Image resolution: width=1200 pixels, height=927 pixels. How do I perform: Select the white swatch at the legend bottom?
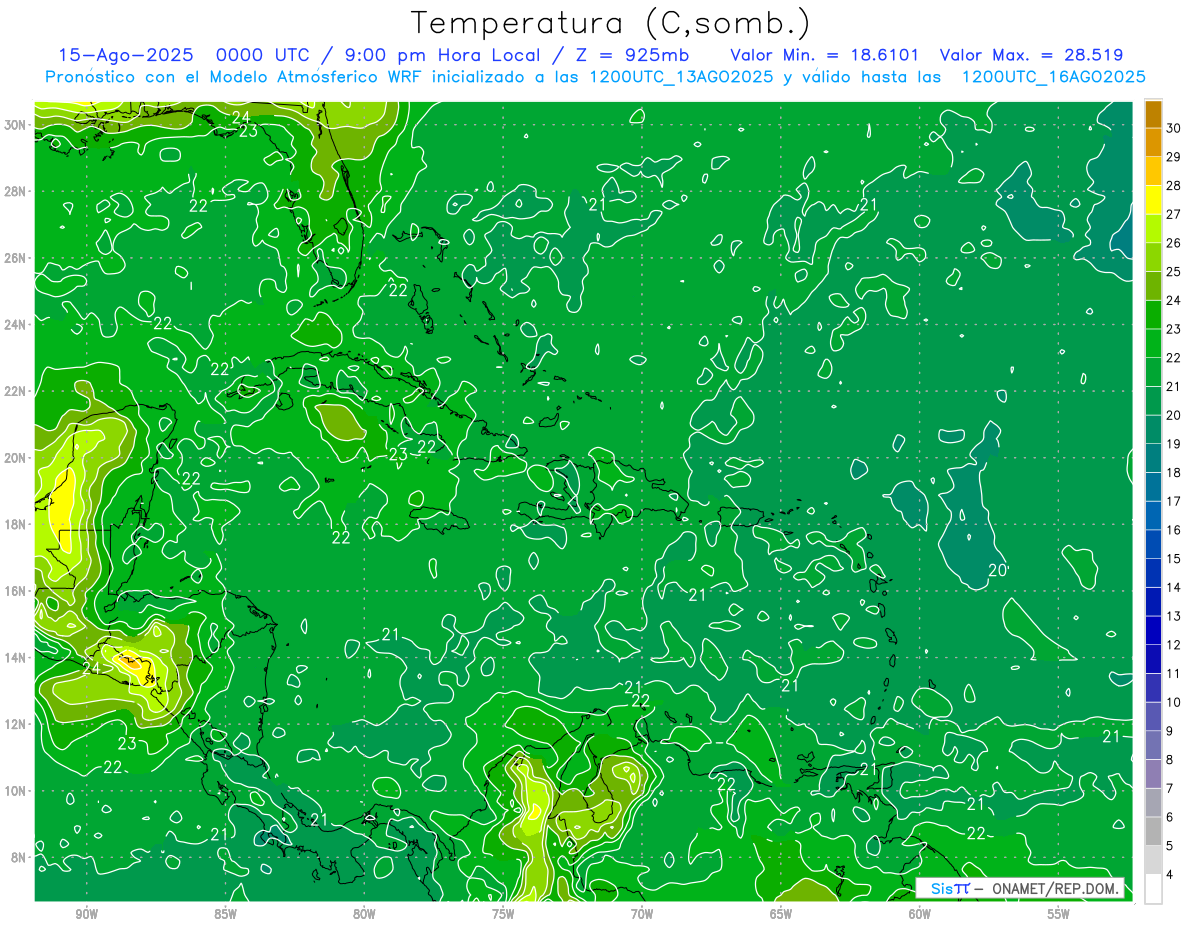[x=1153, y=888]
